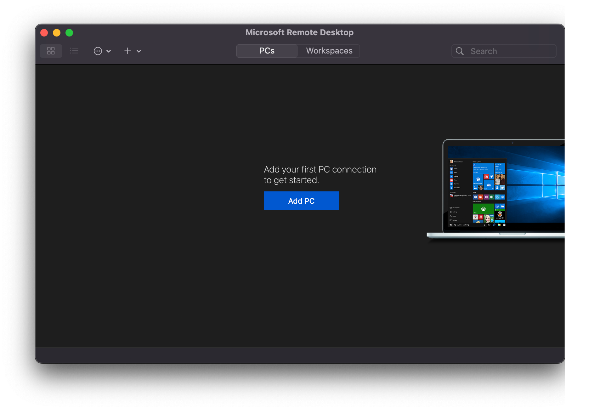The image size is (600, 409).
Task: Close the Microsoft Remote Desktop window
Action: (44, 33)
